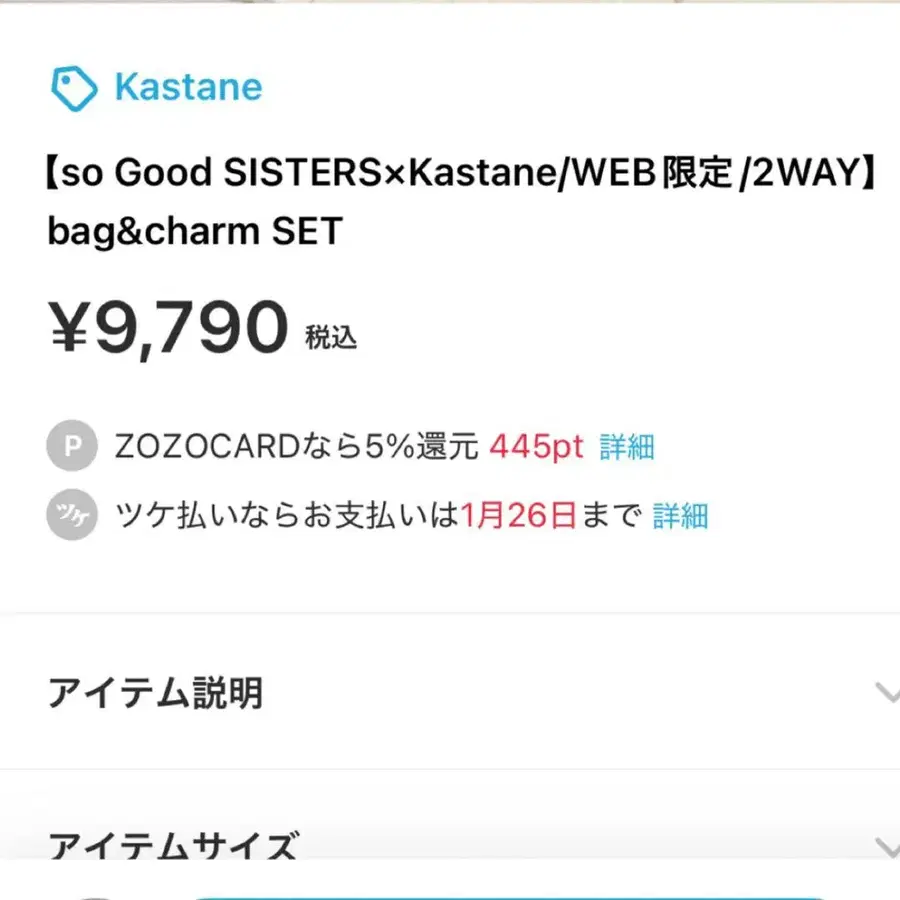Click the red 445pt points value

click(536, 447)
